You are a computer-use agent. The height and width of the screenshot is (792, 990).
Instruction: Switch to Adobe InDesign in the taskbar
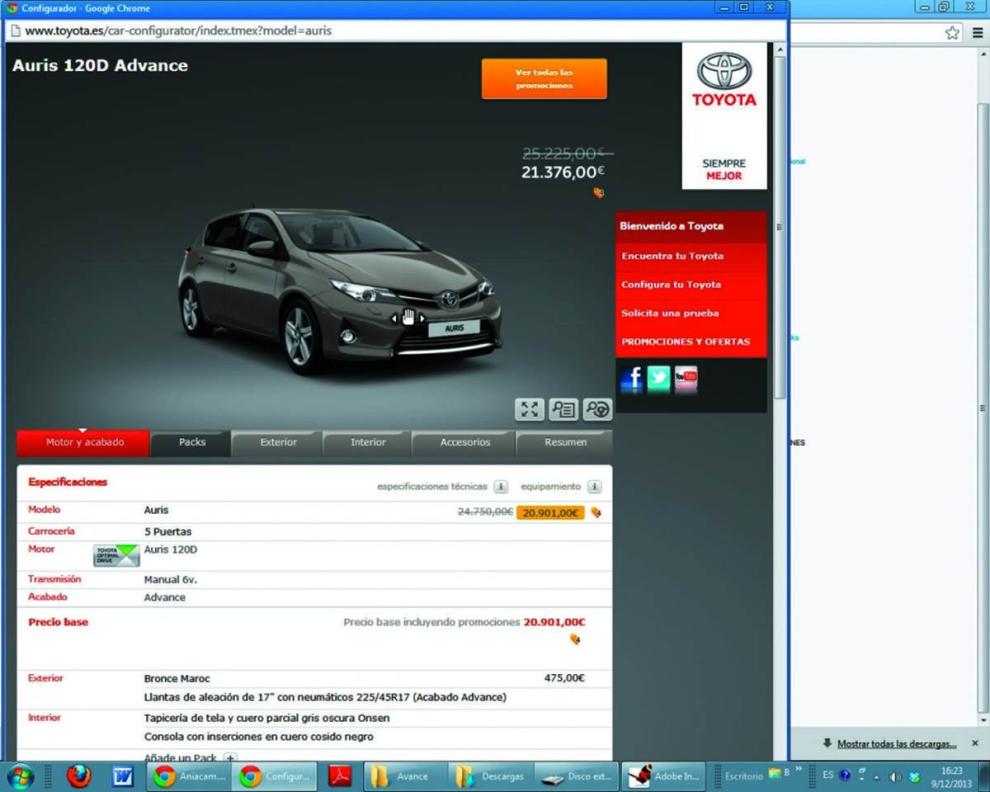tap(664, 776)
